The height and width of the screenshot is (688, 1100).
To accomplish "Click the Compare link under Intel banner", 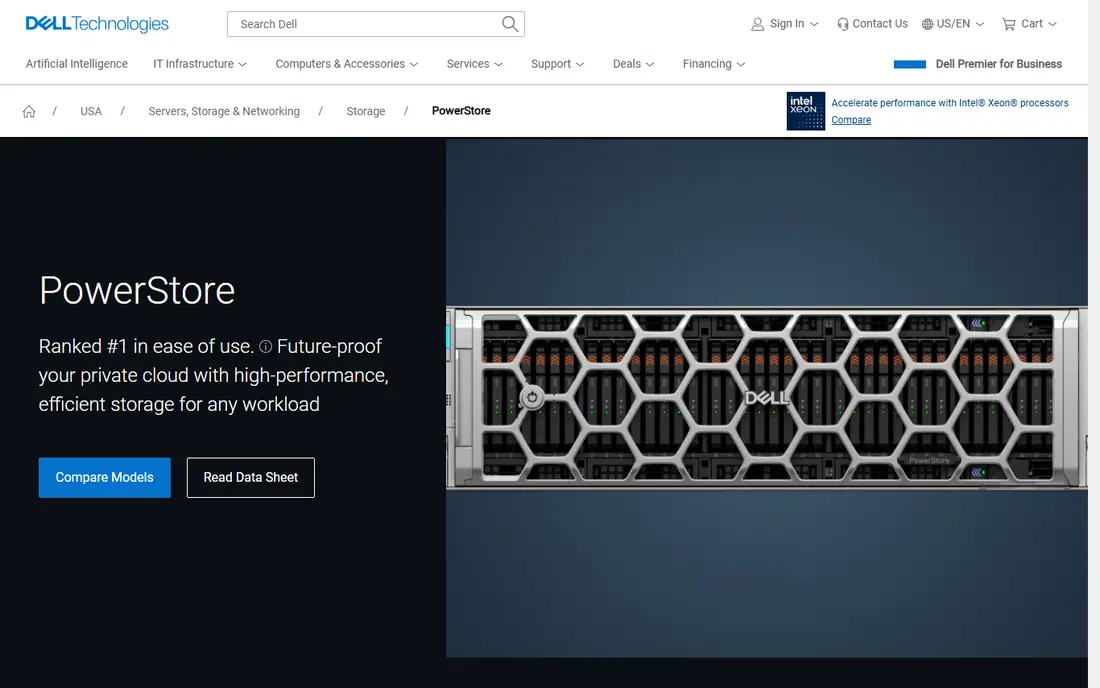I will [x=851, y=120].
